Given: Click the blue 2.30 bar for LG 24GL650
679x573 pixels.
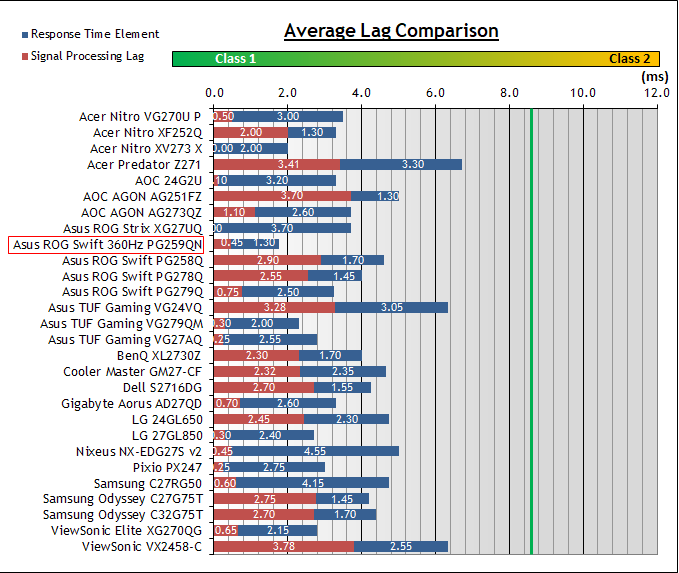Looking at the screenshot, I should [346, 419].
